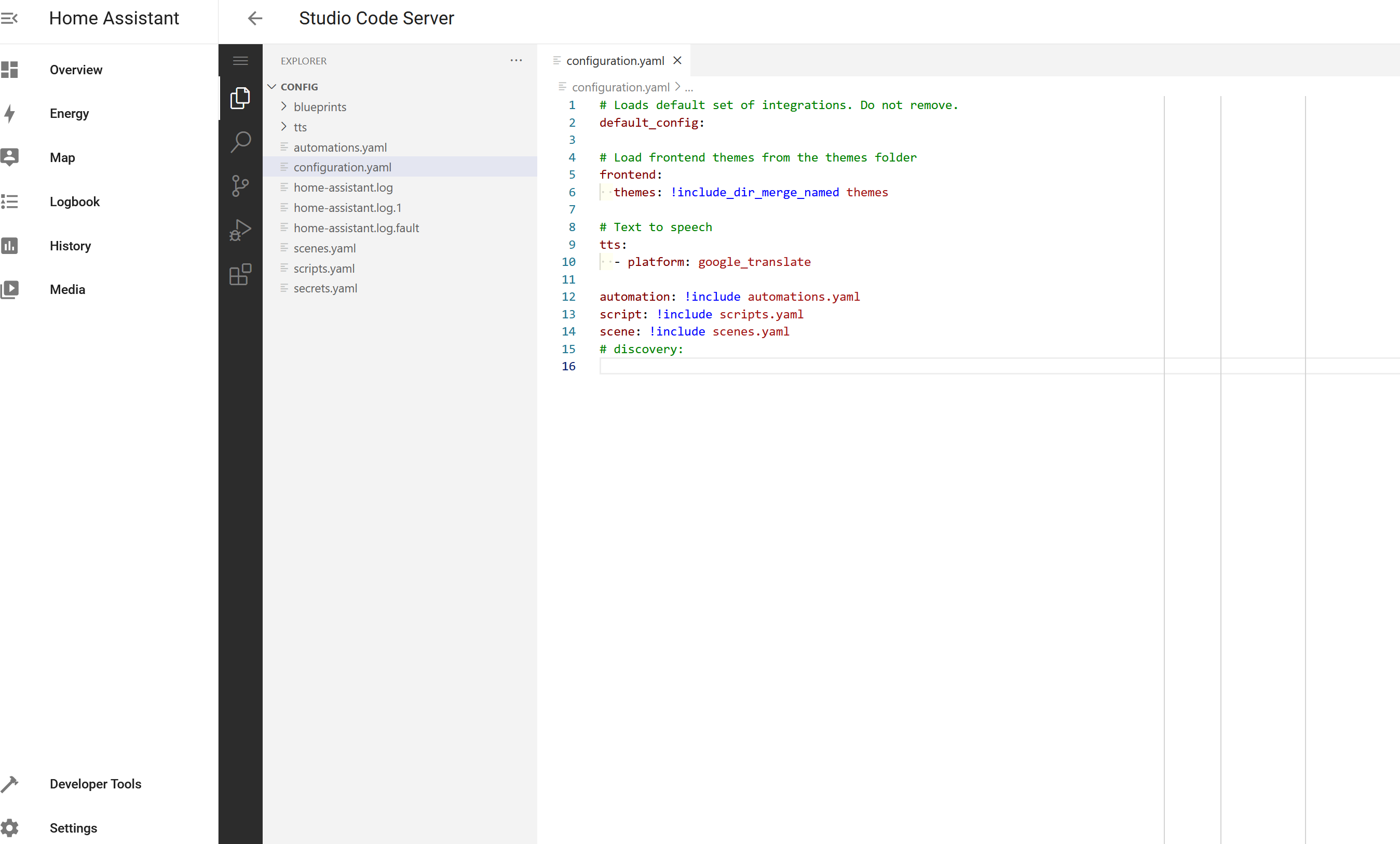This screenshot has width=1400, height=844.
Task: Go back using the arrow next to Studio Code Server
Action: pos(254,18)
